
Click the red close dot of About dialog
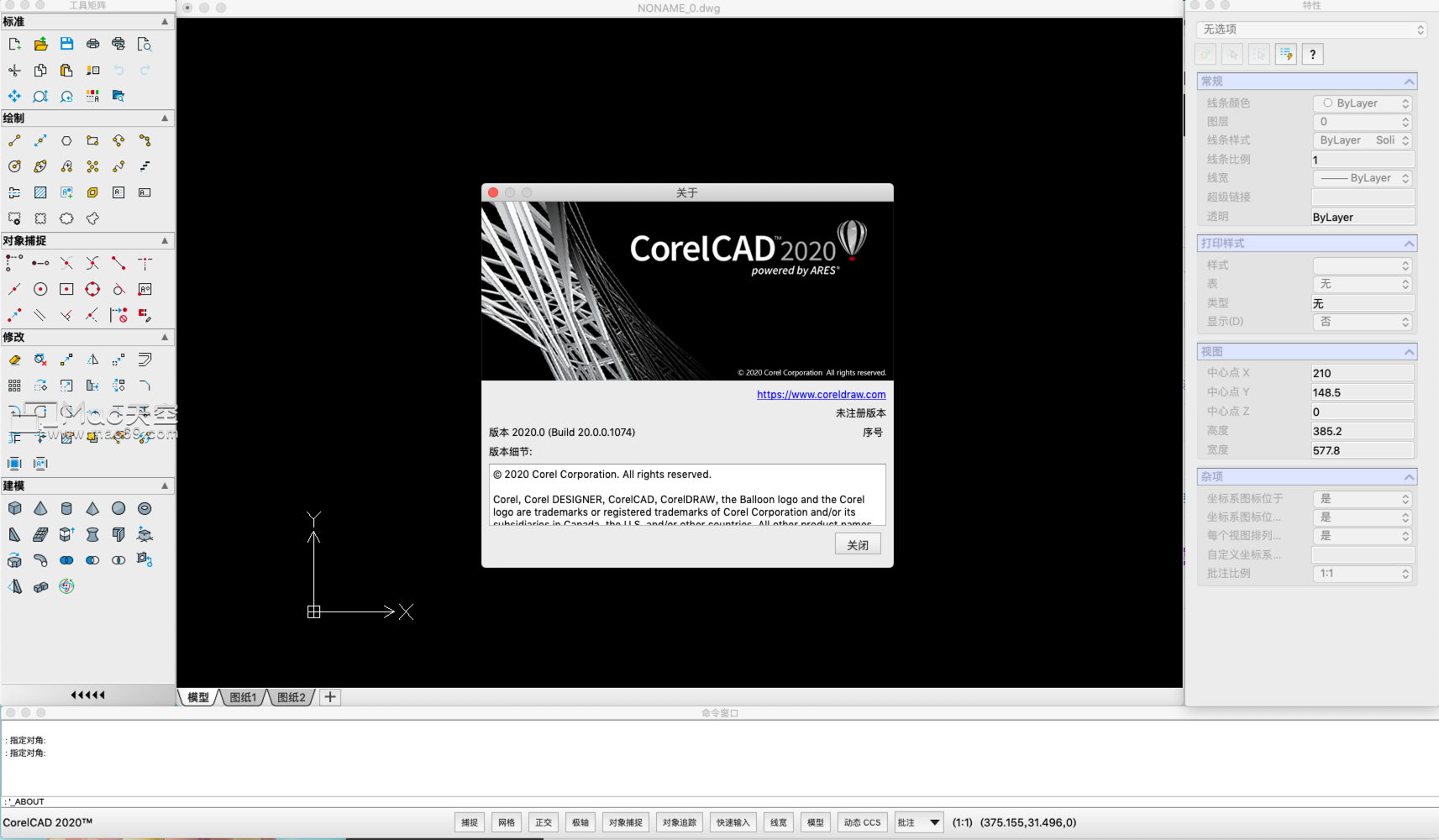pyautogui.click(x=493, y=192)
